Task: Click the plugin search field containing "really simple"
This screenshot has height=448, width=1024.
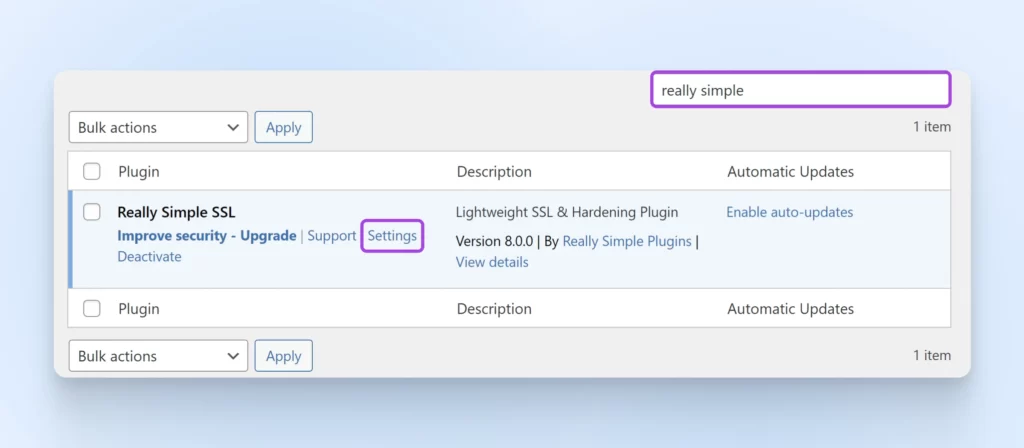Action: point(800,90)
